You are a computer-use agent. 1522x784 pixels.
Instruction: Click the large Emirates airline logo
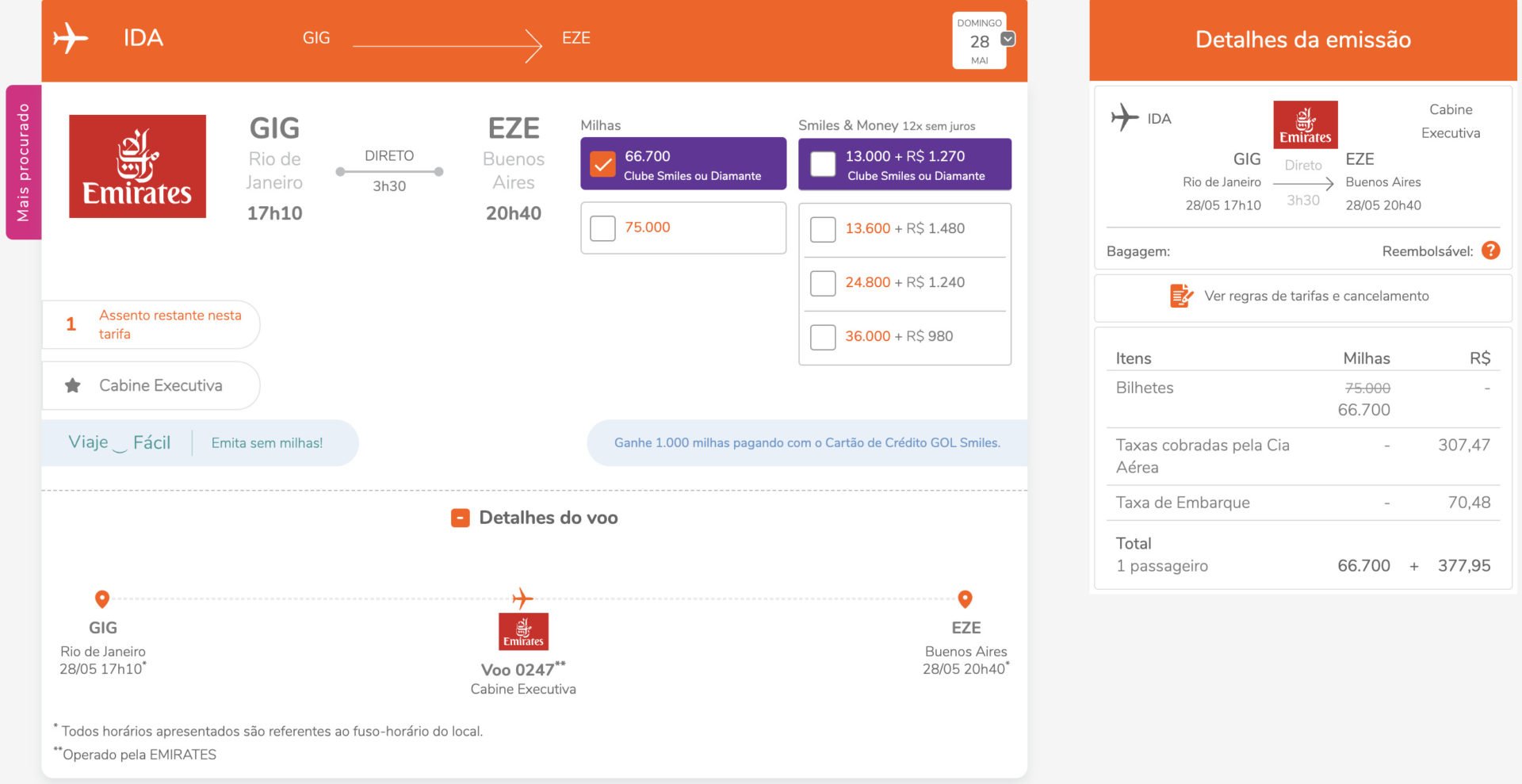(137, 166)
